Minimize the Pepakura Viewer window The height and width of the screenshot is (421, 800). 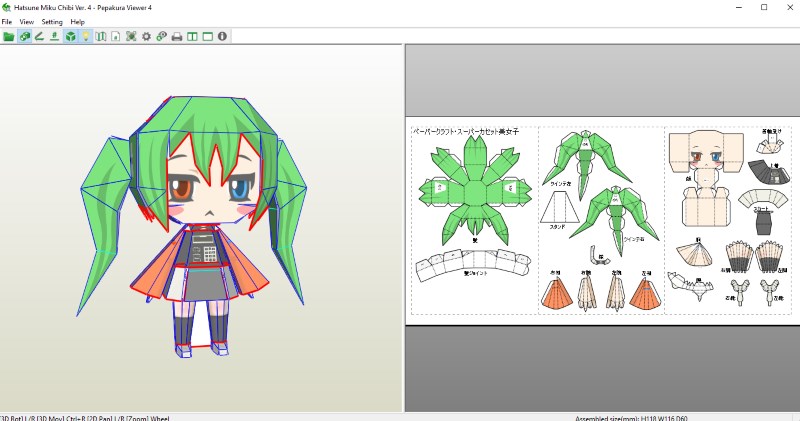739,7
